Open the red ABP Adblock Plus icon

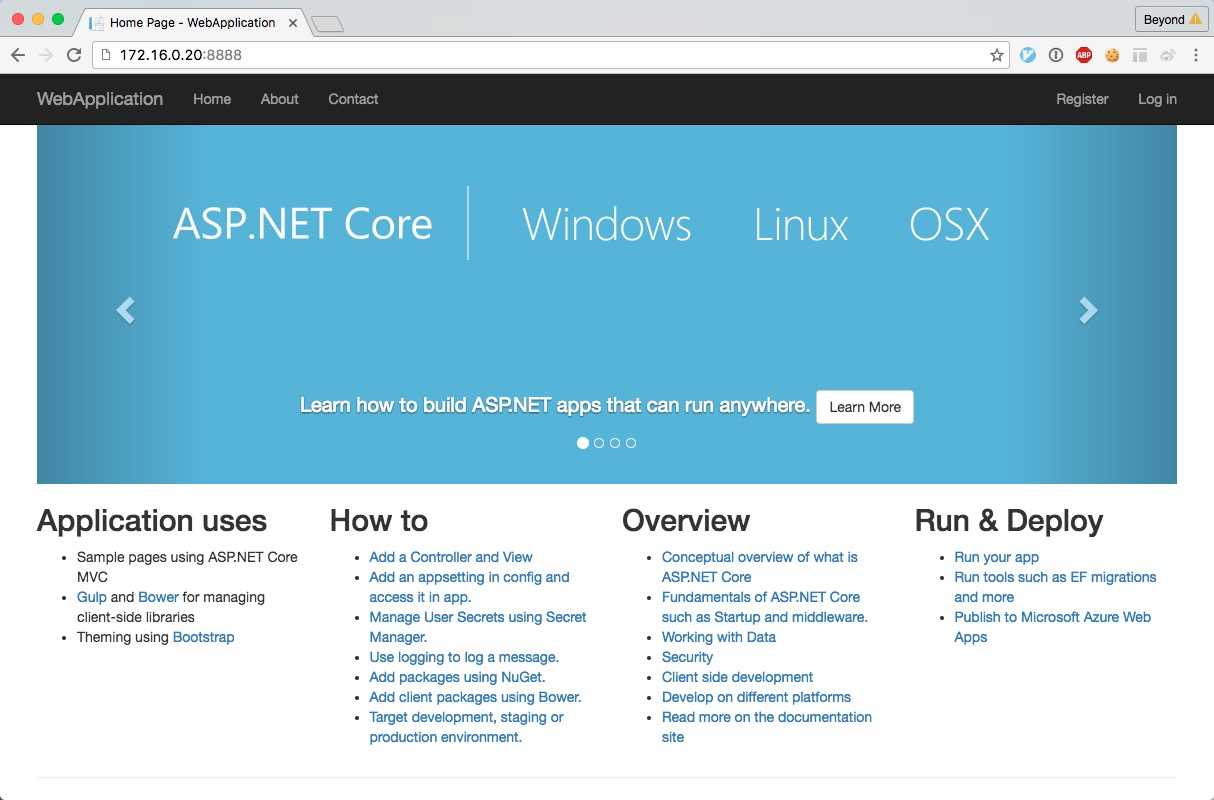[1084, 55]
